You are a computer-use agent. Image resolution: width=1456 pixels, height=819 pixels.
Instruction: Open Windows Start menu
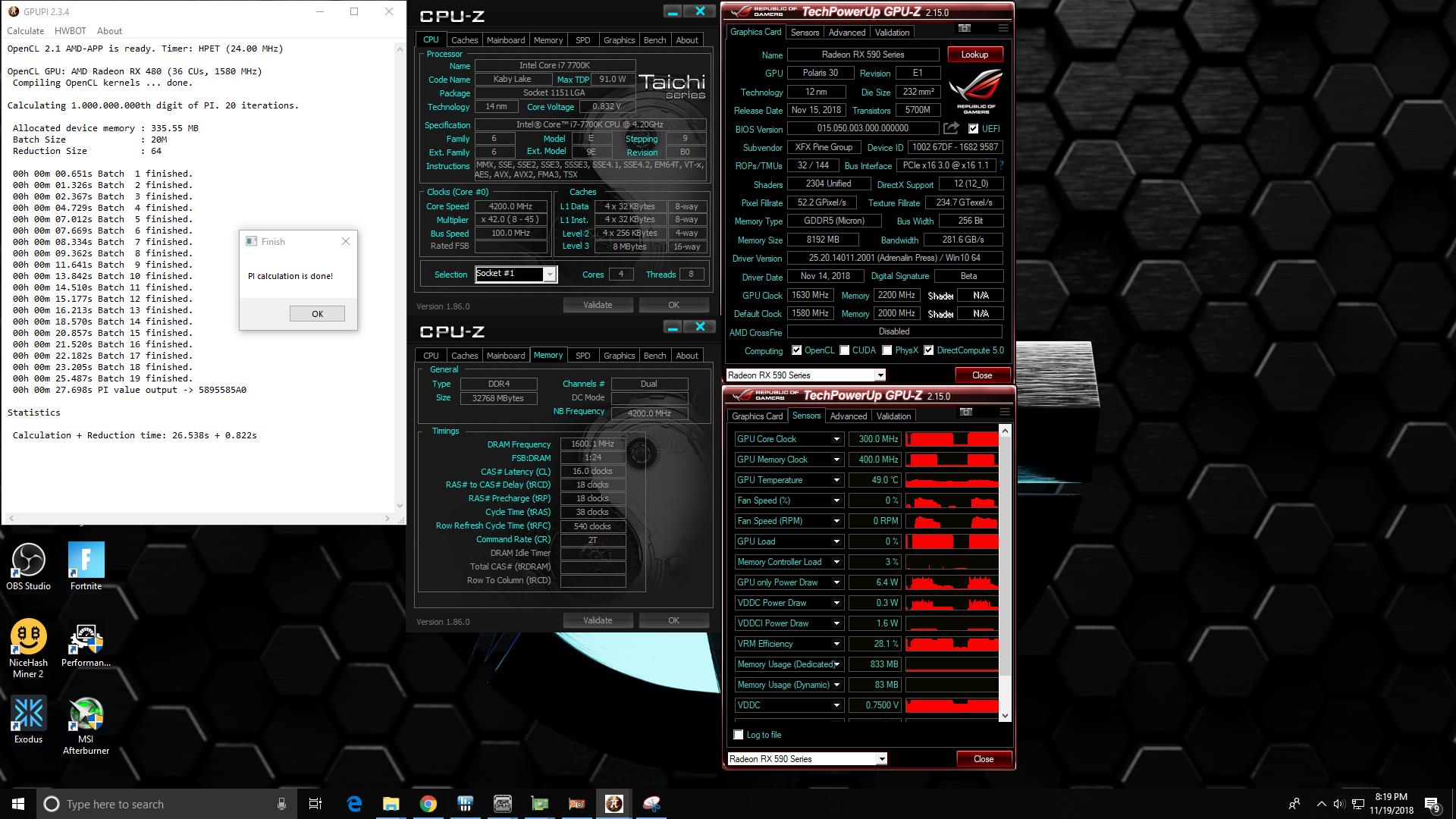[18, 804]
